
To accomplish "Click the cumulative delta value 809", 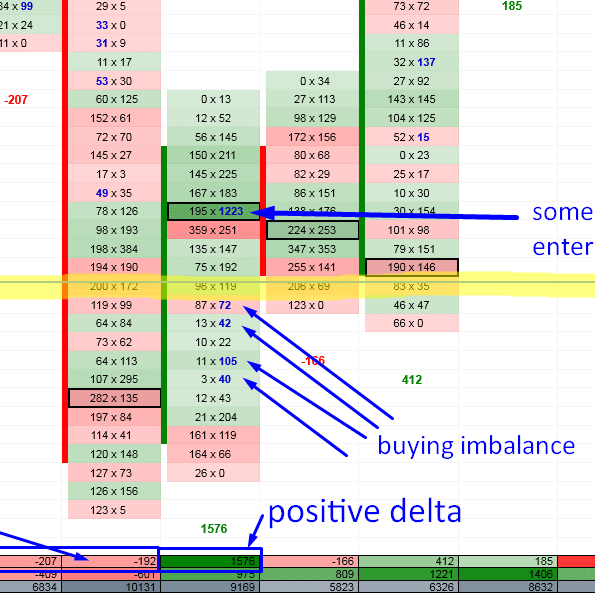I will [309, 573].
